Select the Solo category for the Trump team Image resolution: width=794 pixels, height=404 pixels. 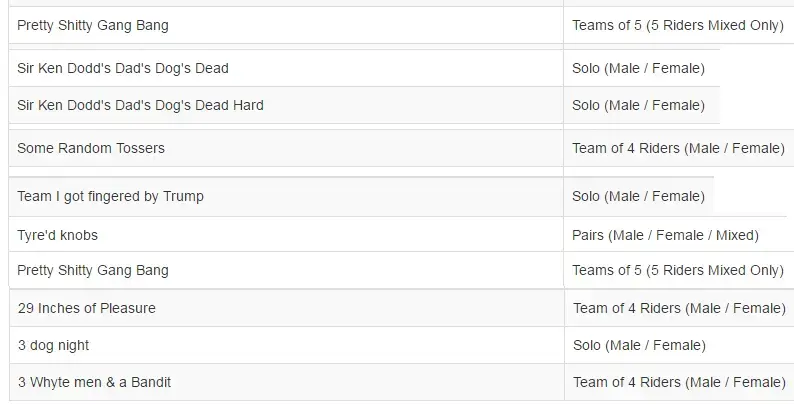[x=638, y=196]
